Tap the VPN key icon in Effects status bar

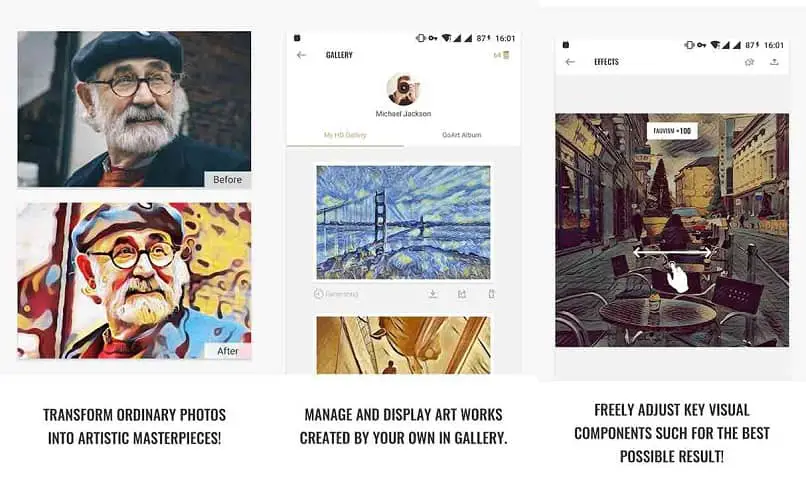click(x=702, y=45)
